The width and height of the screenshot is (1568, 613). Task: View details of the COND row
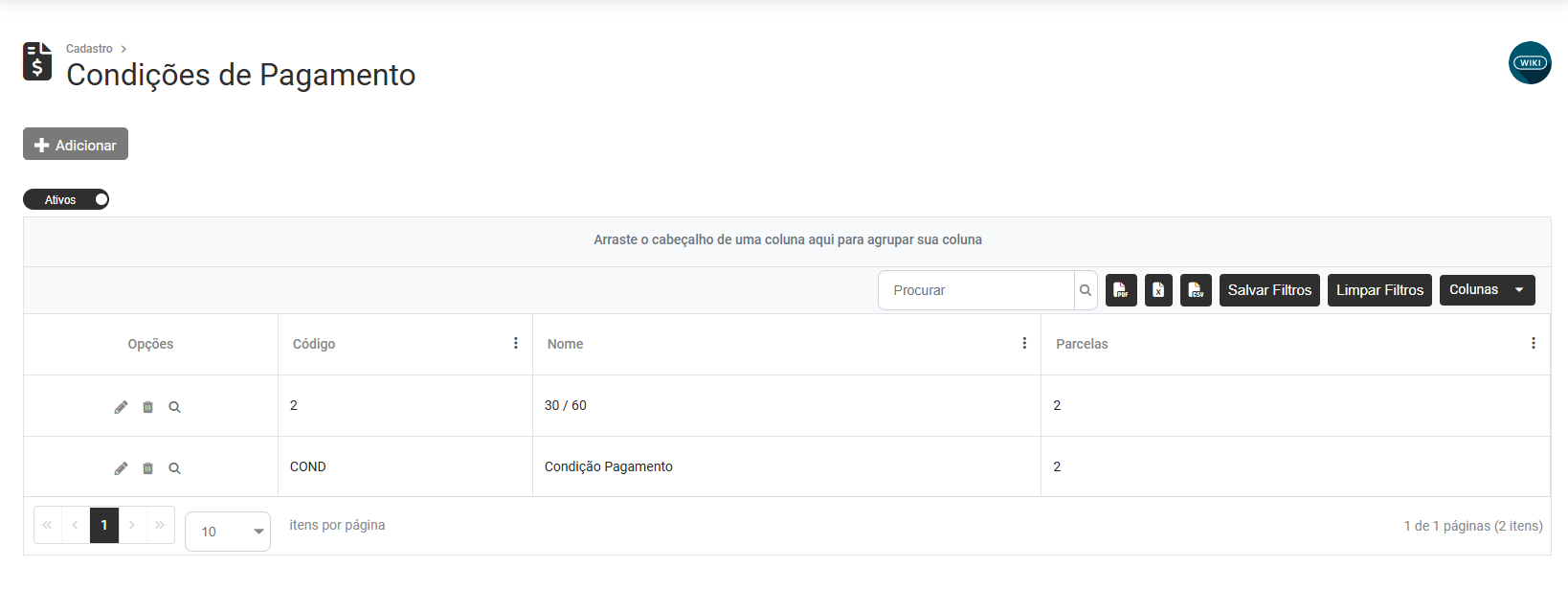coord(174,468)
